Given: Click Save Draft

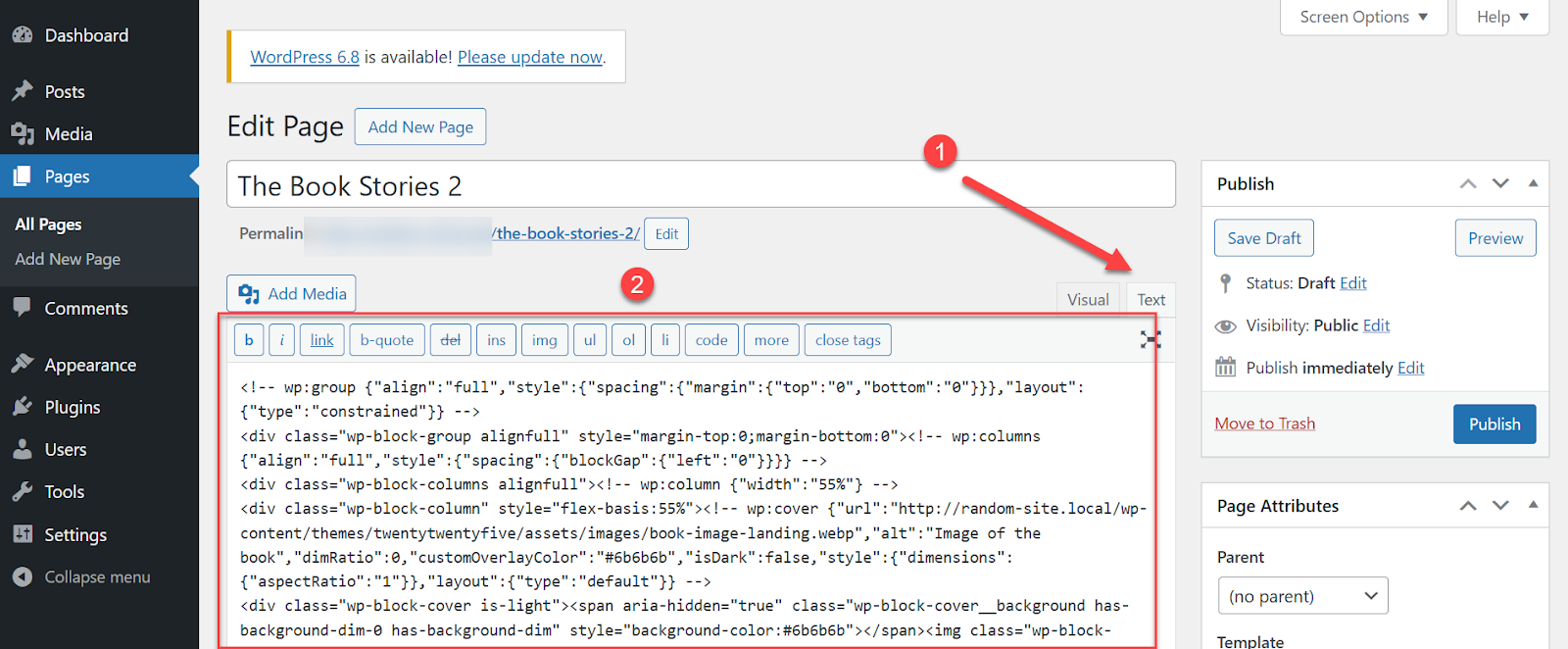Looking at the screenshot, I should click(1264, 238).
